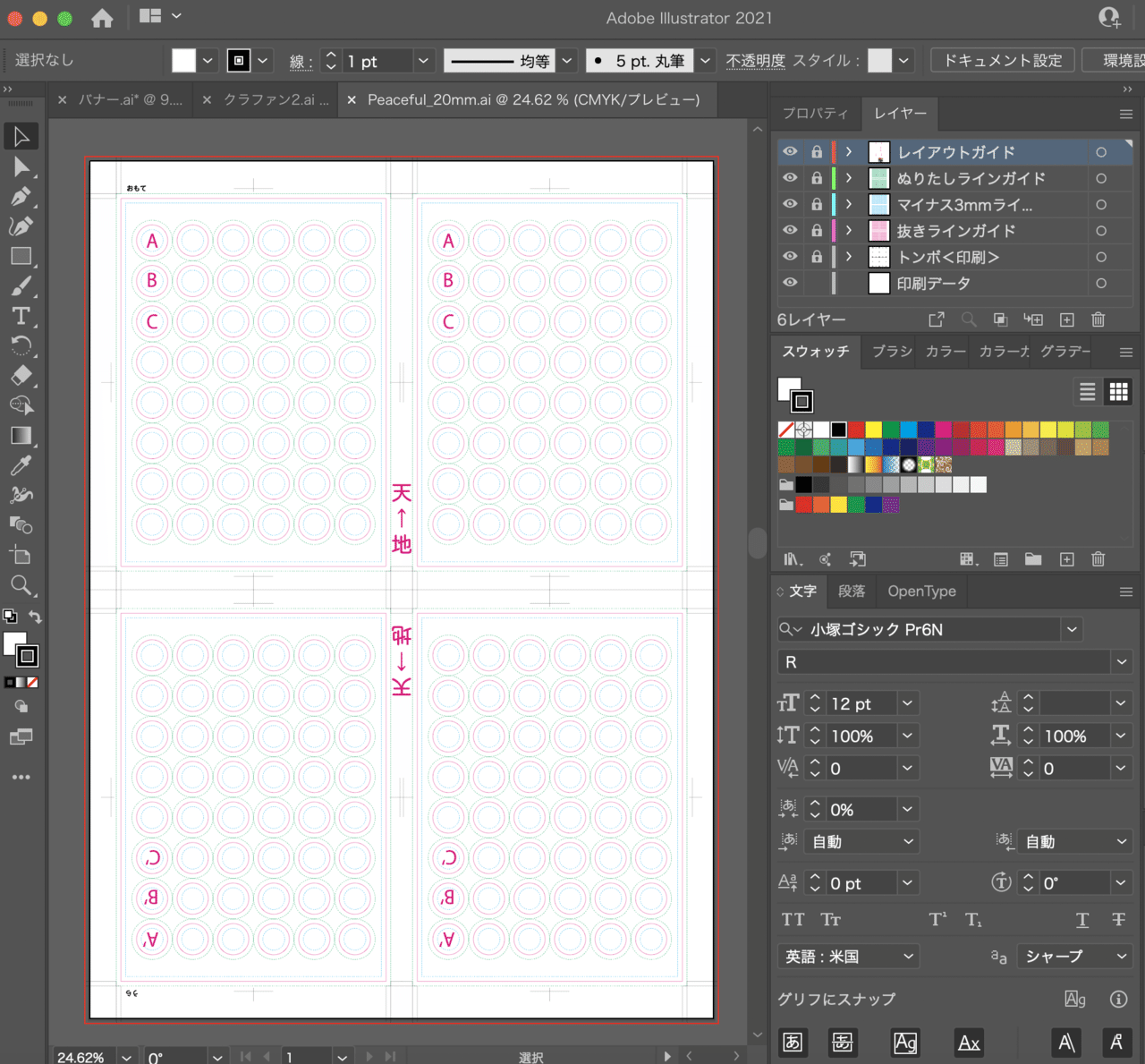
Task: Click zoom level 24.62% field
Action: point(83,1057)
